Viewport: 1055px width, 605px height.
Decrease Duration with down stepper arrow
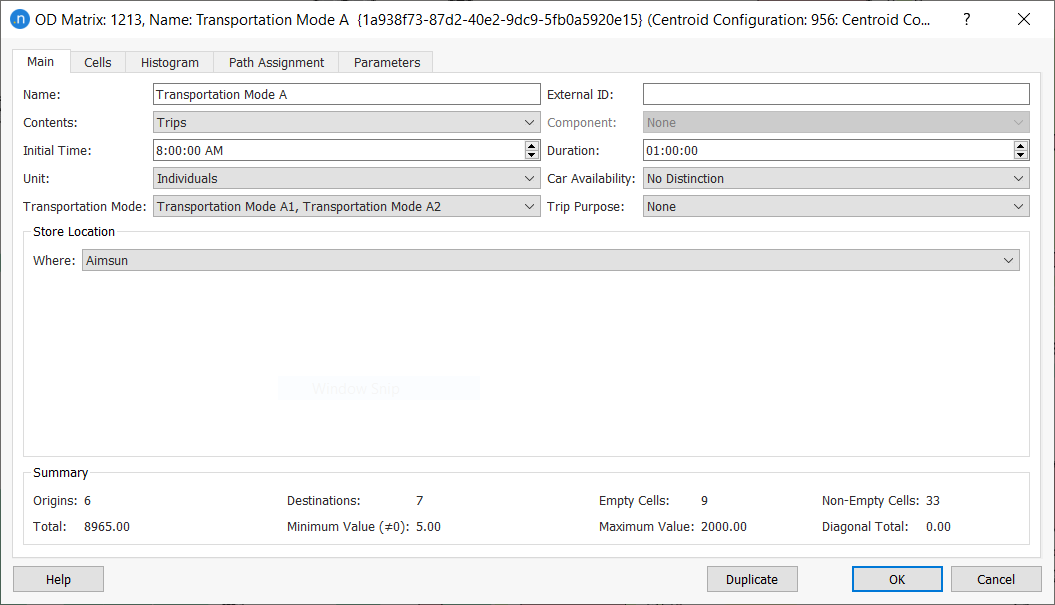pyautogui.click(x=1020, y=155)
